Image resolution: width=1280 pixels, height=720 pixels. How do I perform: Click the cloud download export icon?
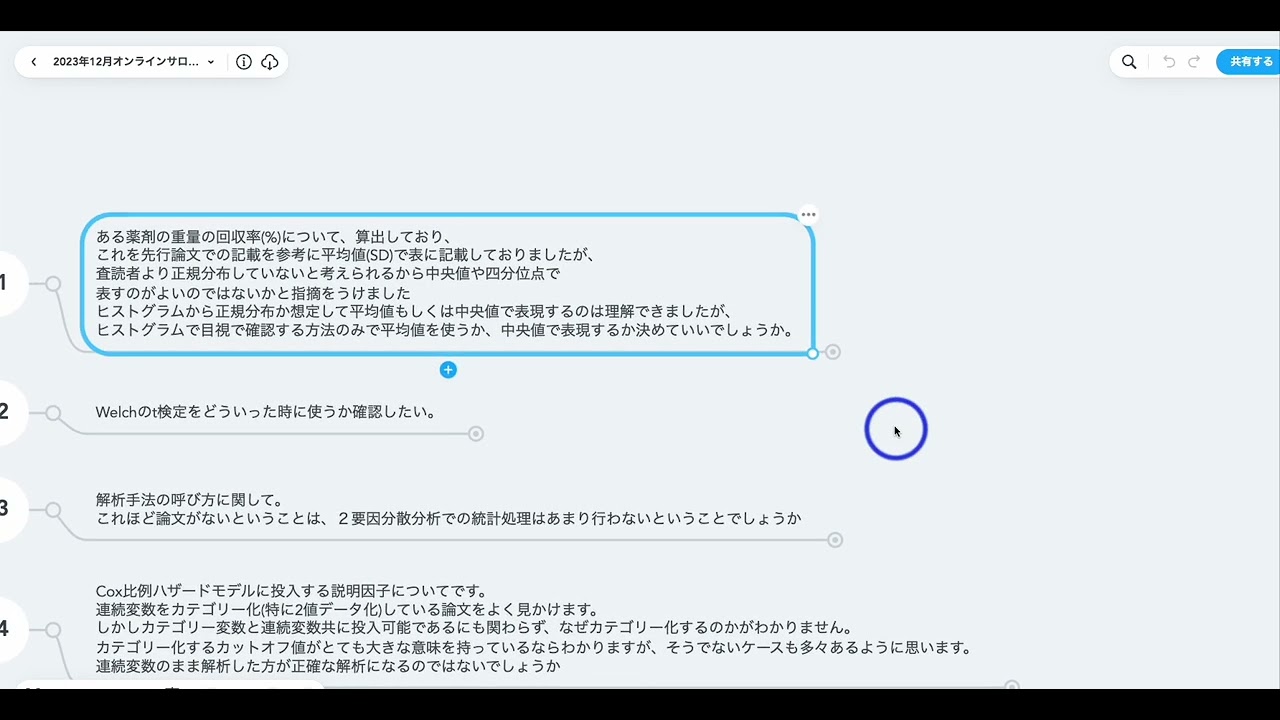point(270,62)
